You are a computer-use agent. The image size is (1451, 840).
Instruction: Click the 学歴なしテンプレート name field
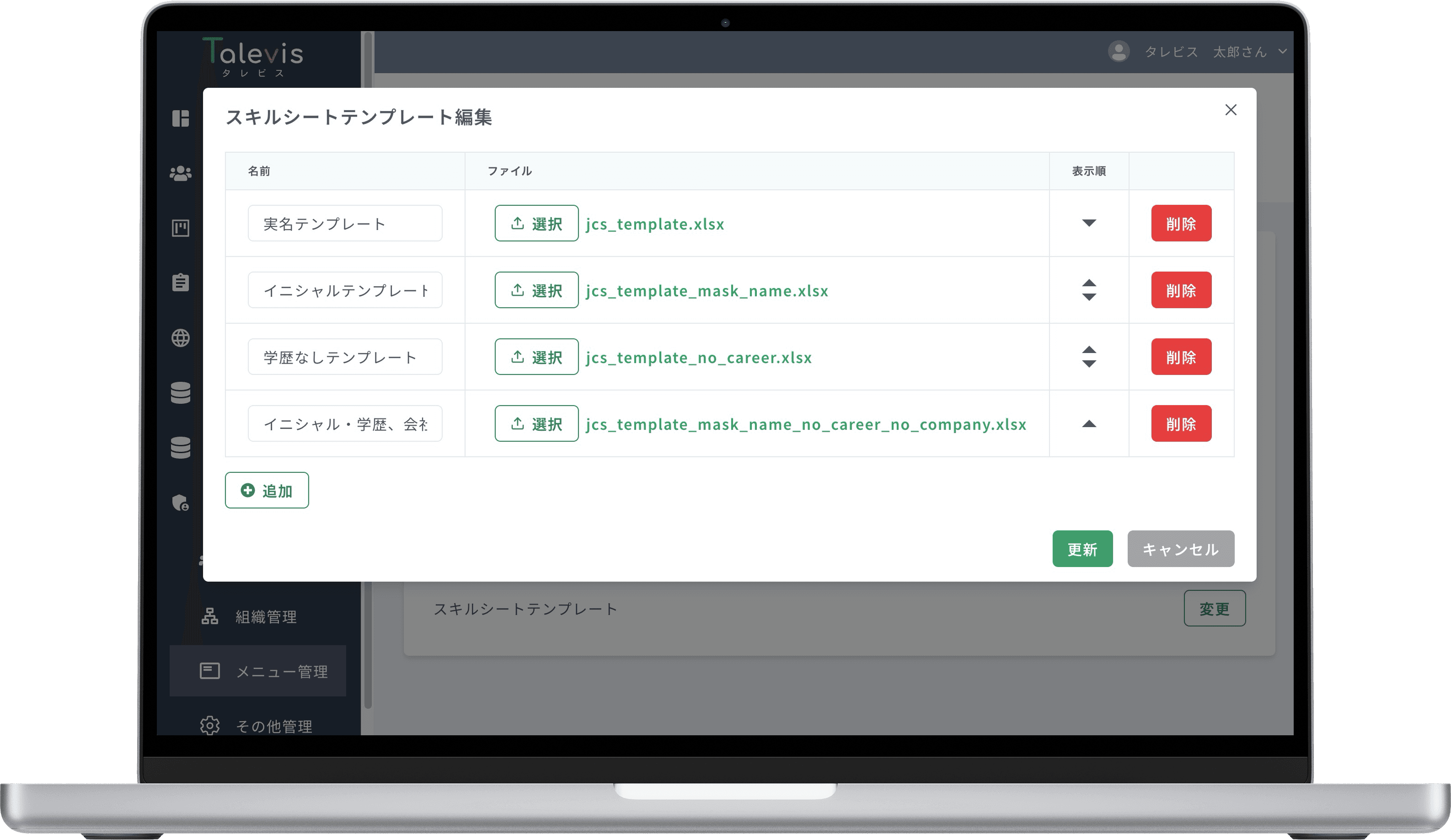[x=345, y=357]
